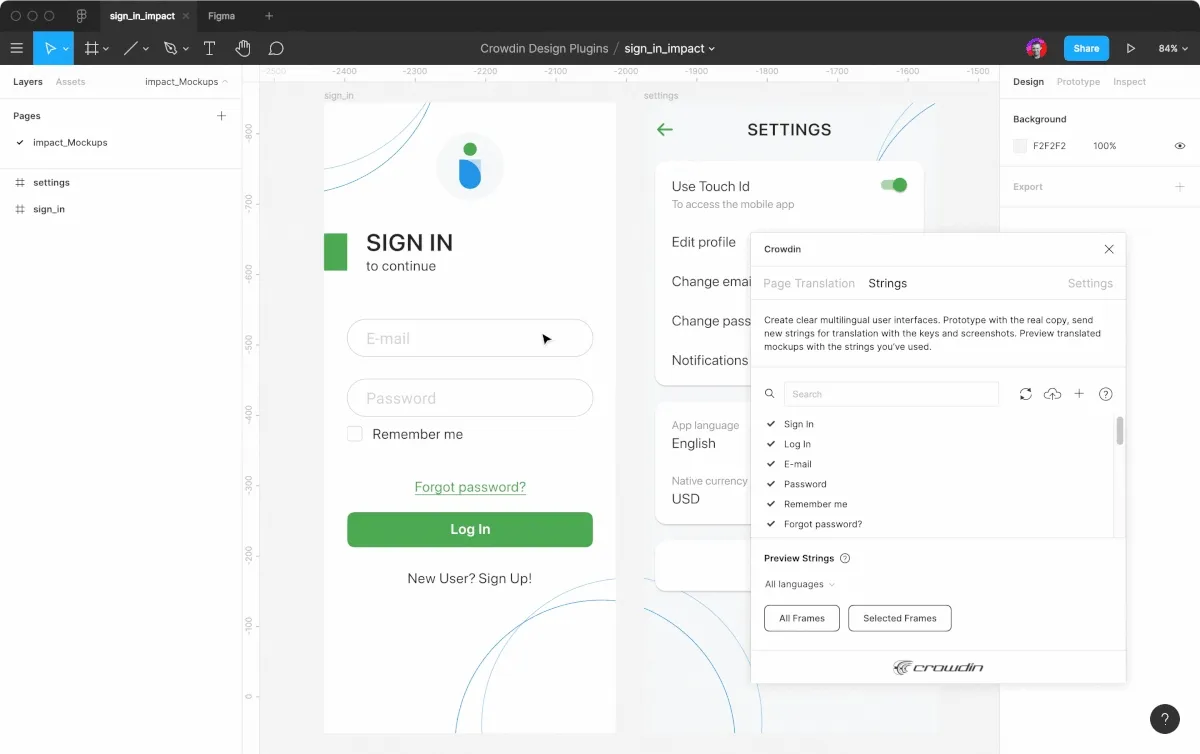
Task: Uncheck the Remember me string entry
Action: point(770,503)
